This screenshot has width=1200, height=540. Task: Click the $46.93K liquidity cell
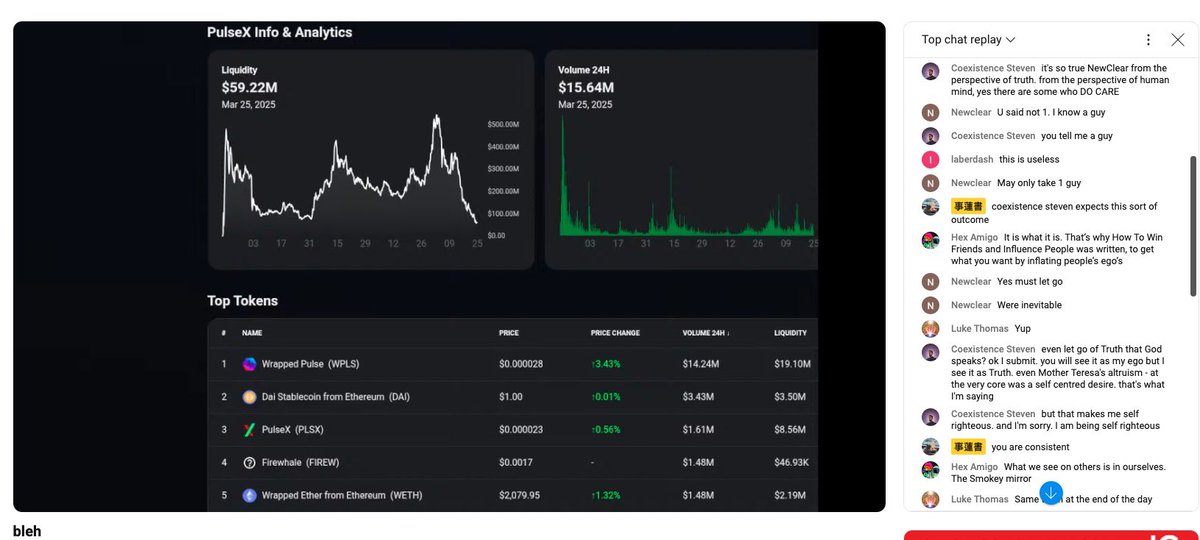pos(791,462)
